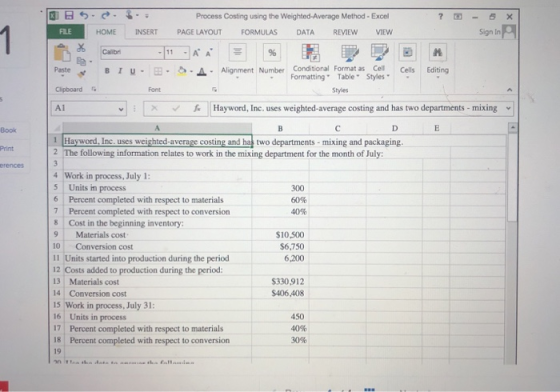Click the Borders icon
Viewport: 560px width, 392px height.
point(158,71)
